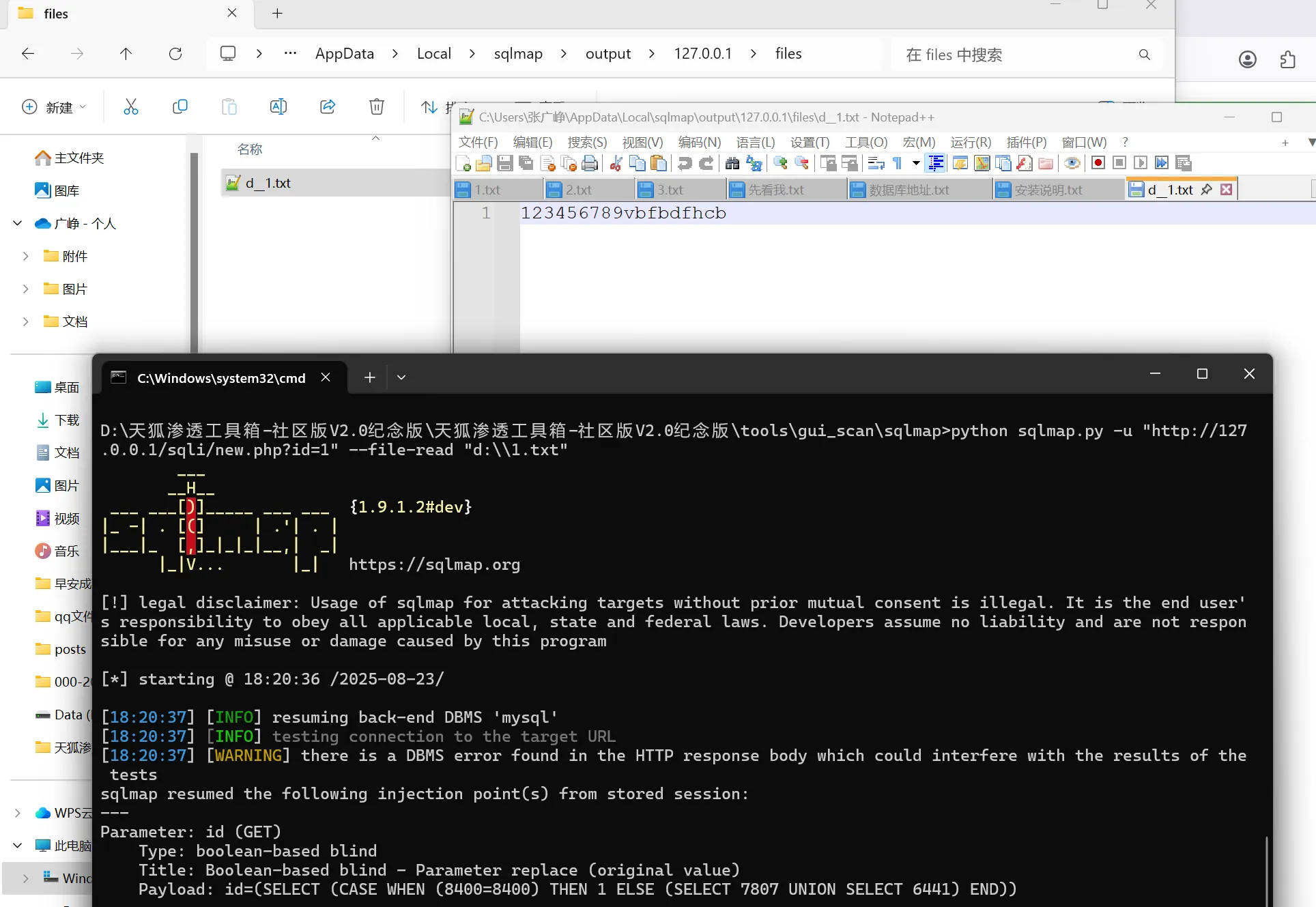Collapse the 广峥 - 个人 tree node

[18, 223]
